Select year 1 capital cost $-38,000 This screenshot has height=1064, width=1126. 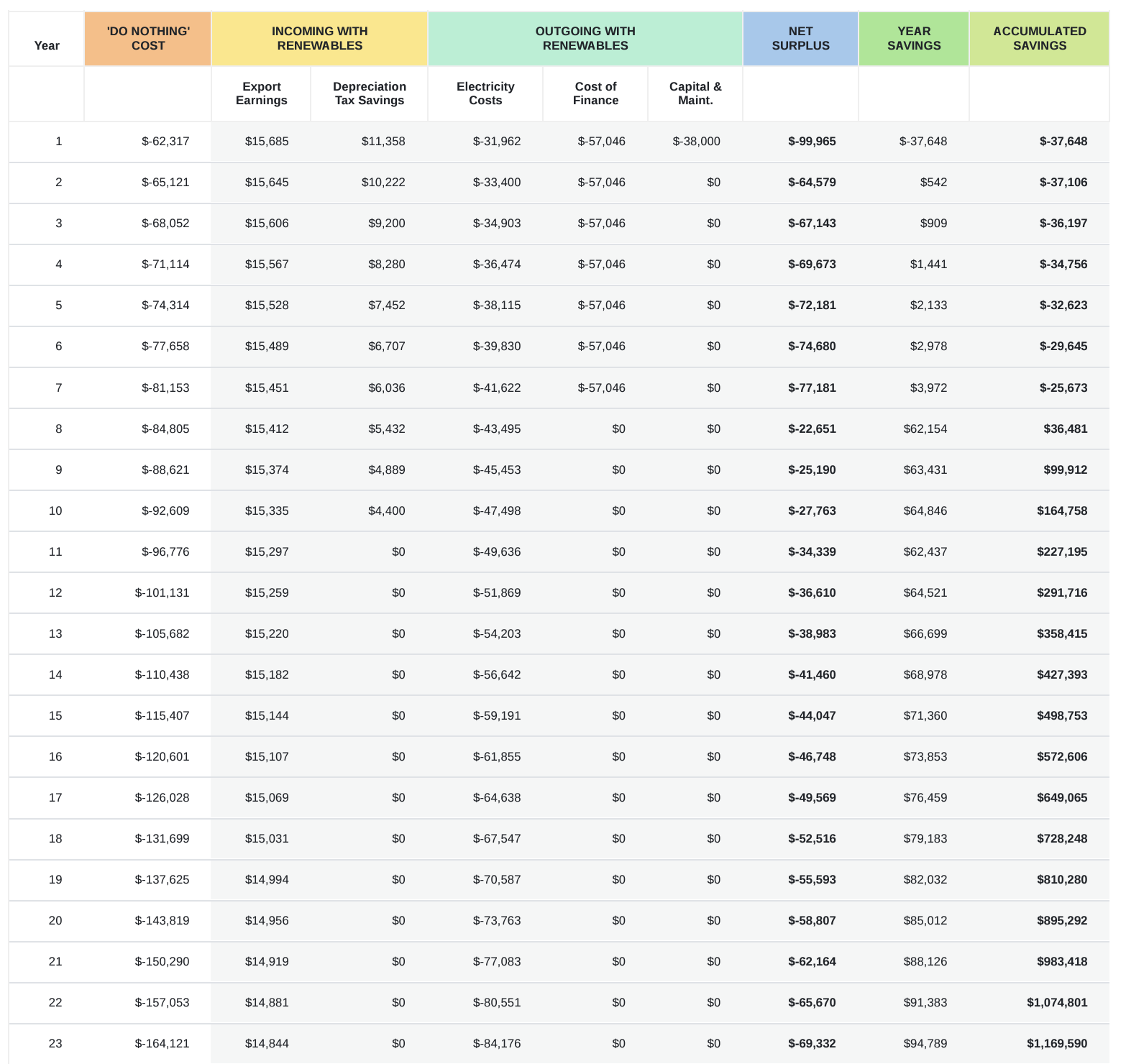696,141
